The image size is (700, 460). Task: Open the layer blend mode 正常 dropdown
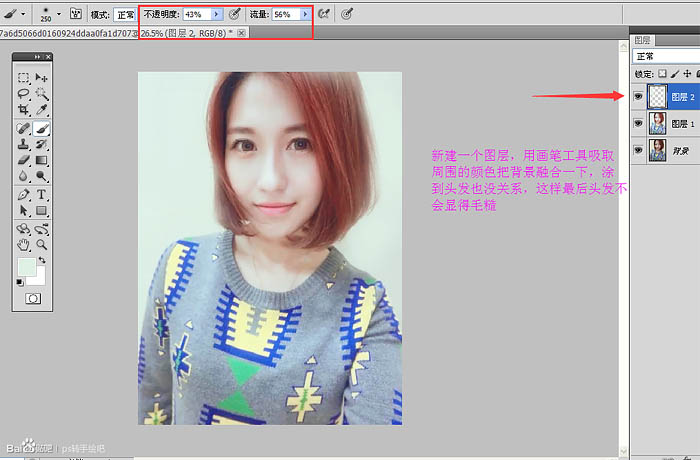point(666,56)
